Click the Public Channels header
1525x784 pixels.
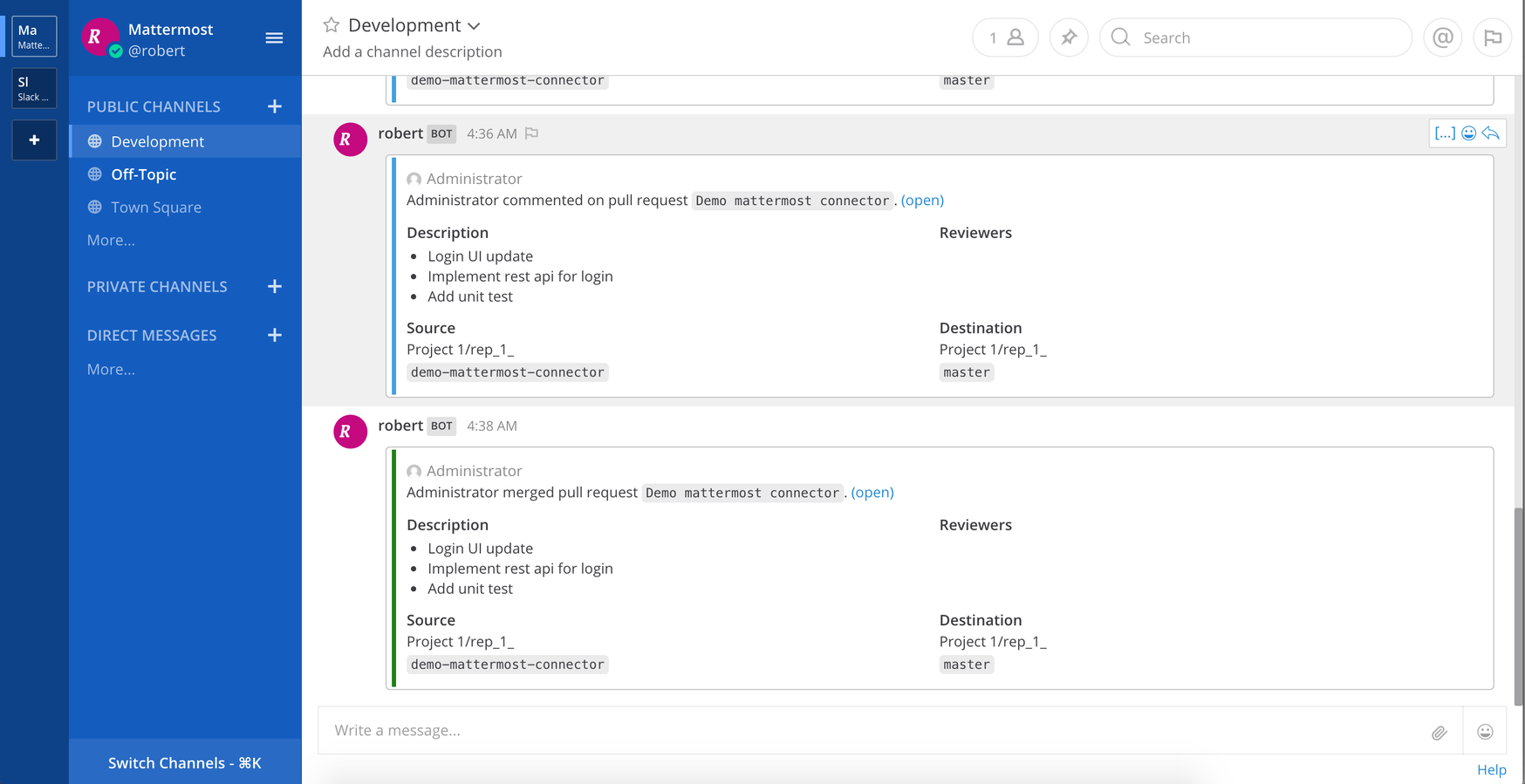[154, 106]
